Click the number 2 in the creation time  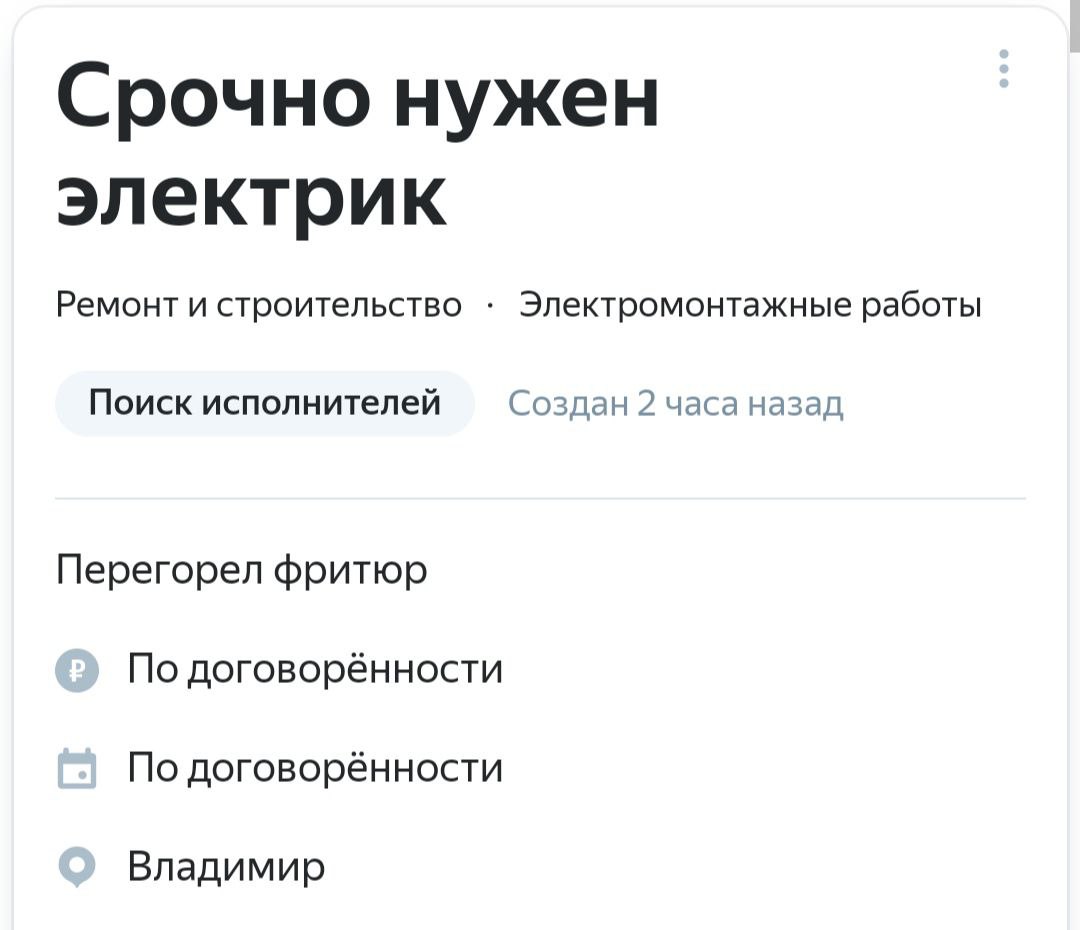coord(646,404)
